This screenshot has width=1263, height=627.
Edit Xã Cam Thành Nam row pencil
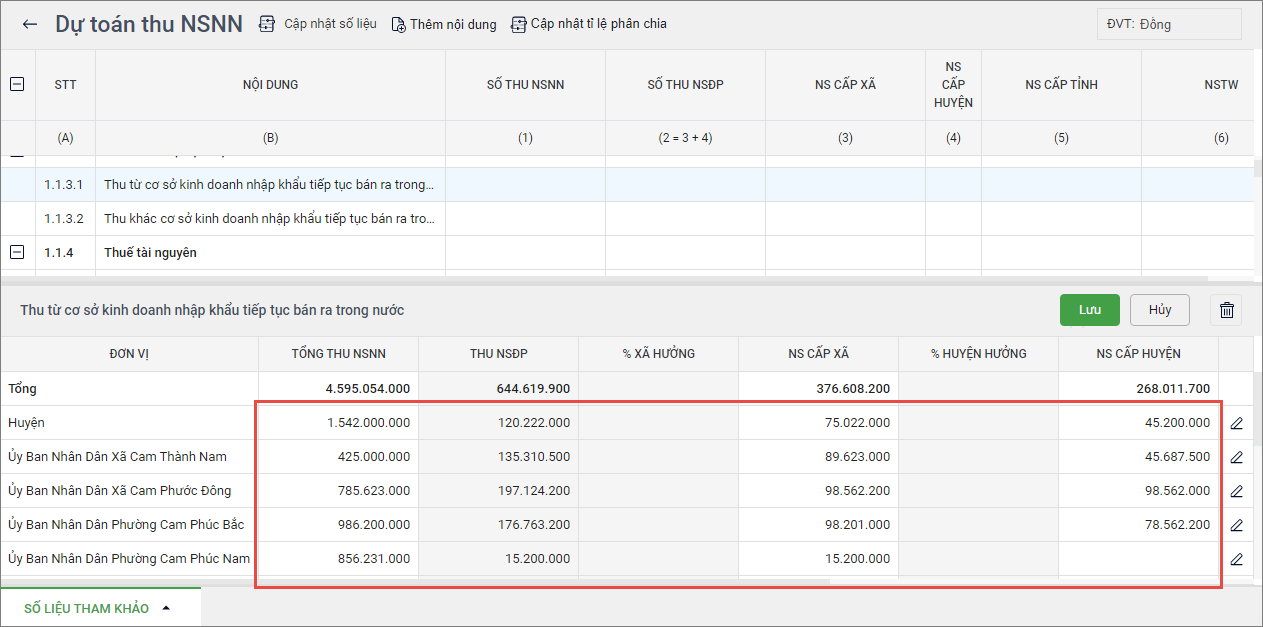1236,457
